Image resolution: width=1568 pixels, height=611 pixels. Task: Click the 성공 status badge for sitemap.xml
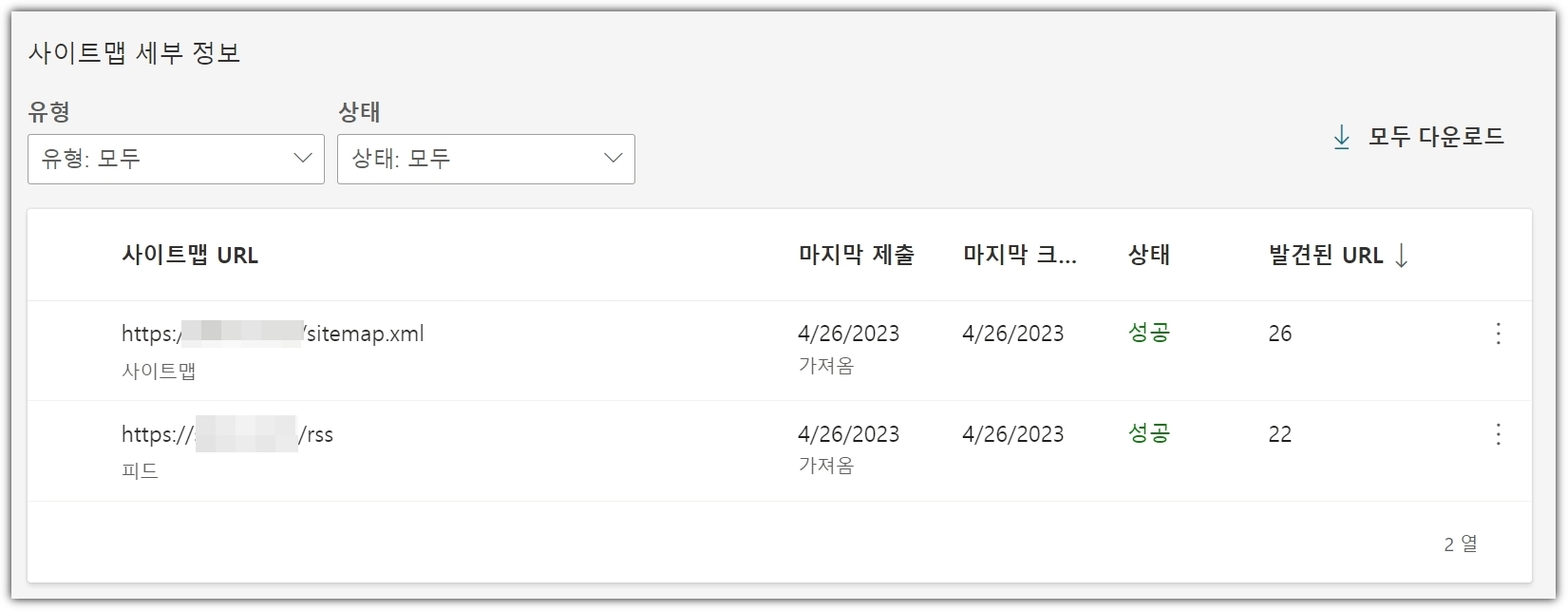pos(1148,334)
